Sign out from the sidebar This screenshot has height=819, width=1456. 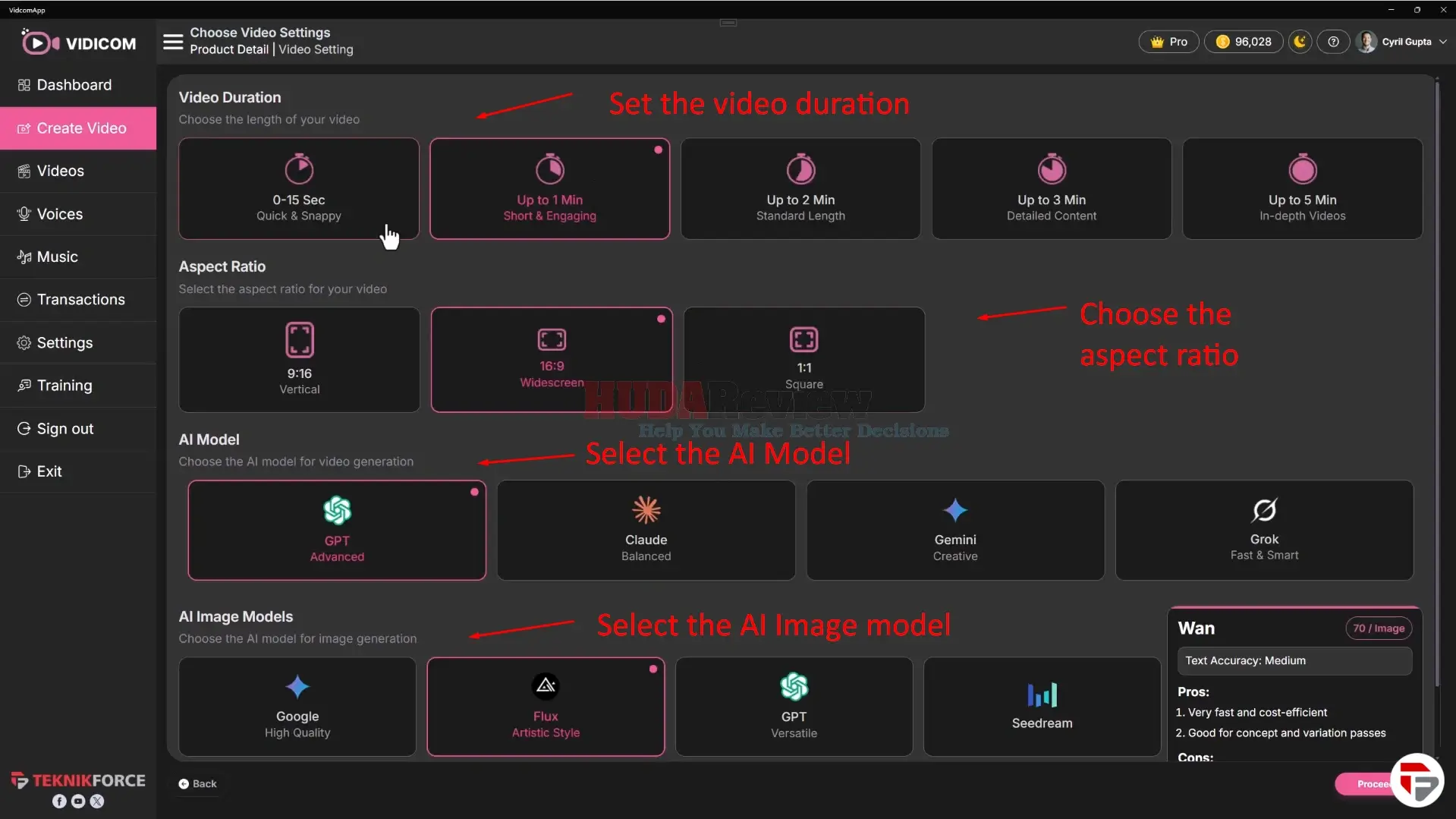pos(78,429)
